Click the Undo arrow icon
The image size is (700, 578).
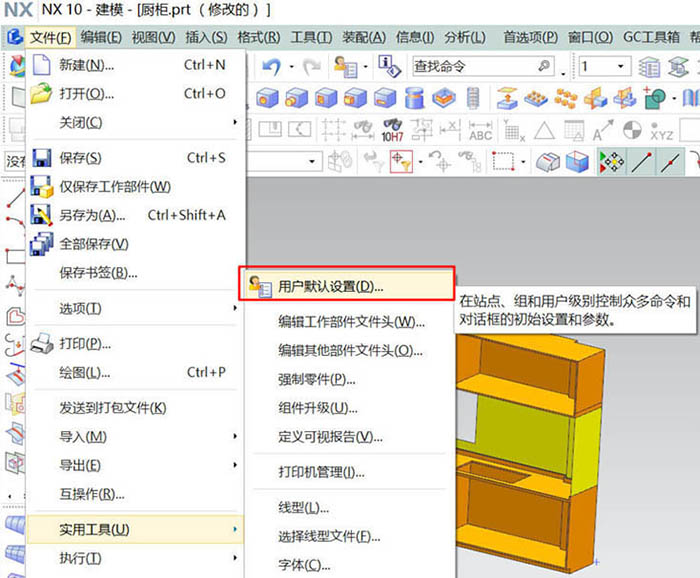271,67
